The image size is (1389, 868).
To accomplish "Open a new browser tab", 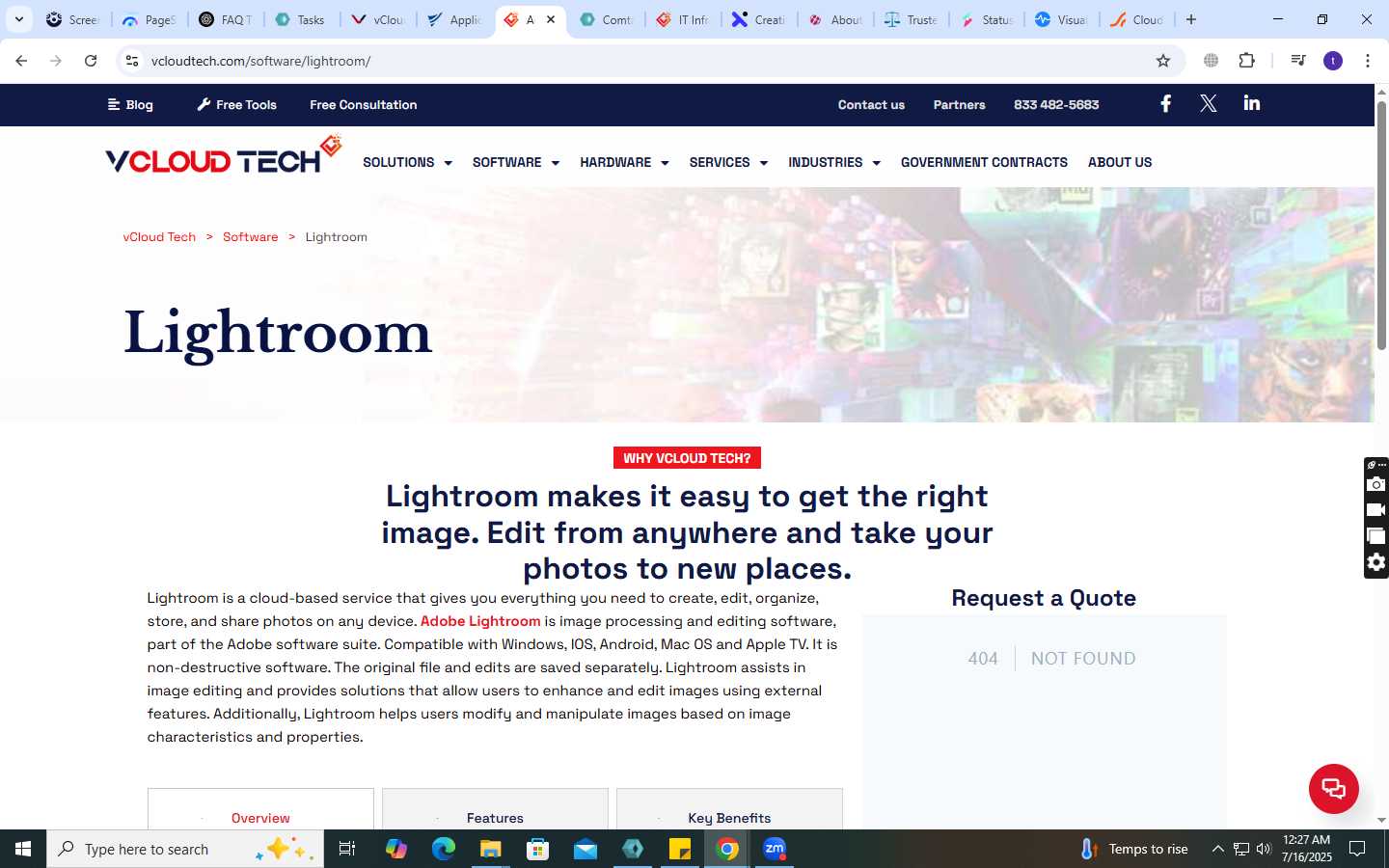I will tap(1191, 19).
